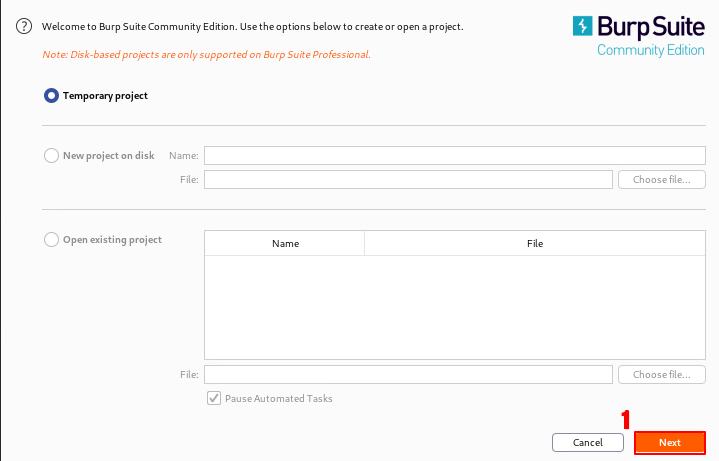The width and height of the screenshot is (719, 461).
Task: Click the File column header in projects table
Action: (x=535, y=244)
